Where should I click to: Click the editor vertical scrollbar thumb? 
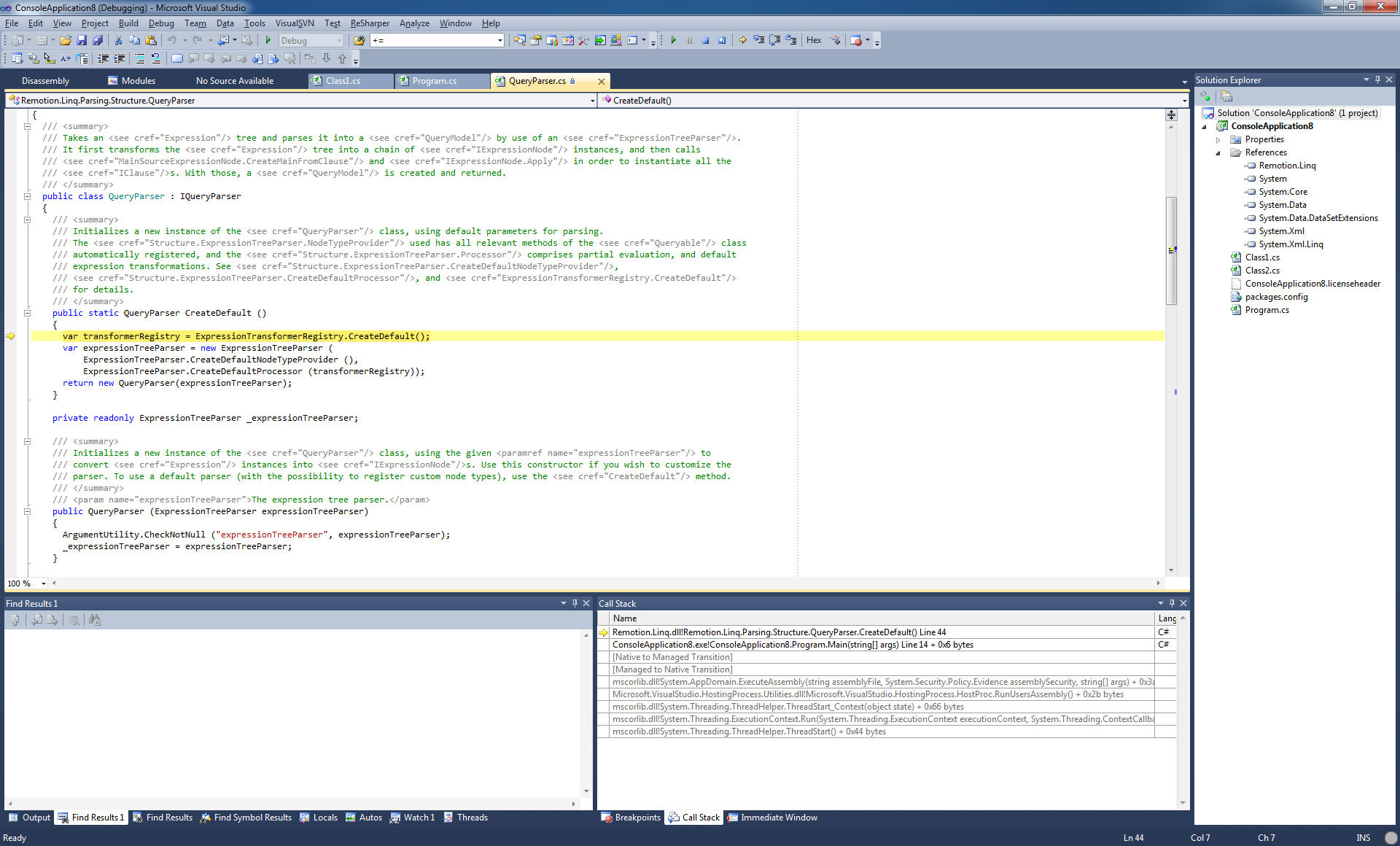1171,250
